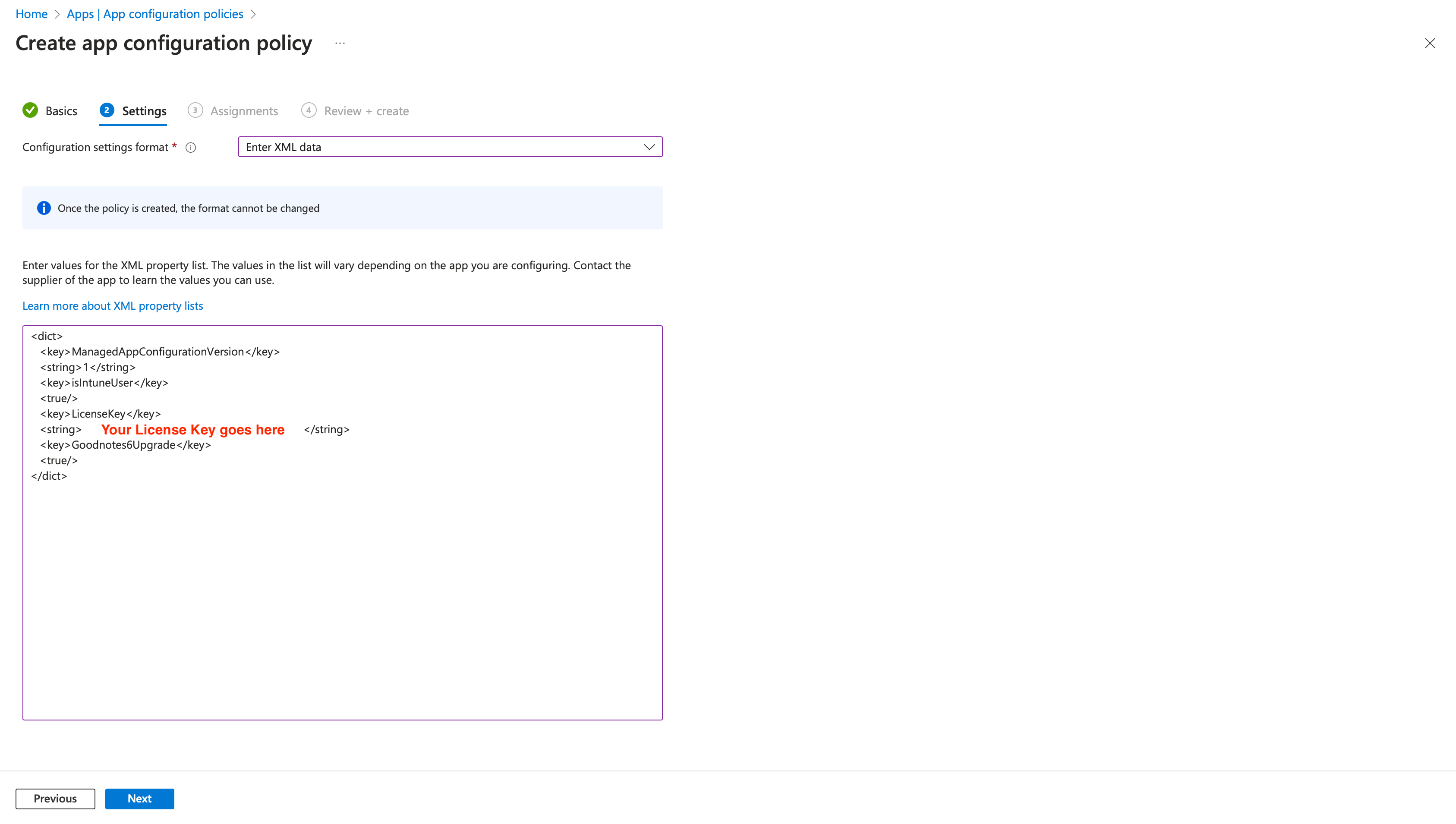Click the Settings step number 2 icon
This screenshot has height=824, width=1456.
tap(107, 110)
